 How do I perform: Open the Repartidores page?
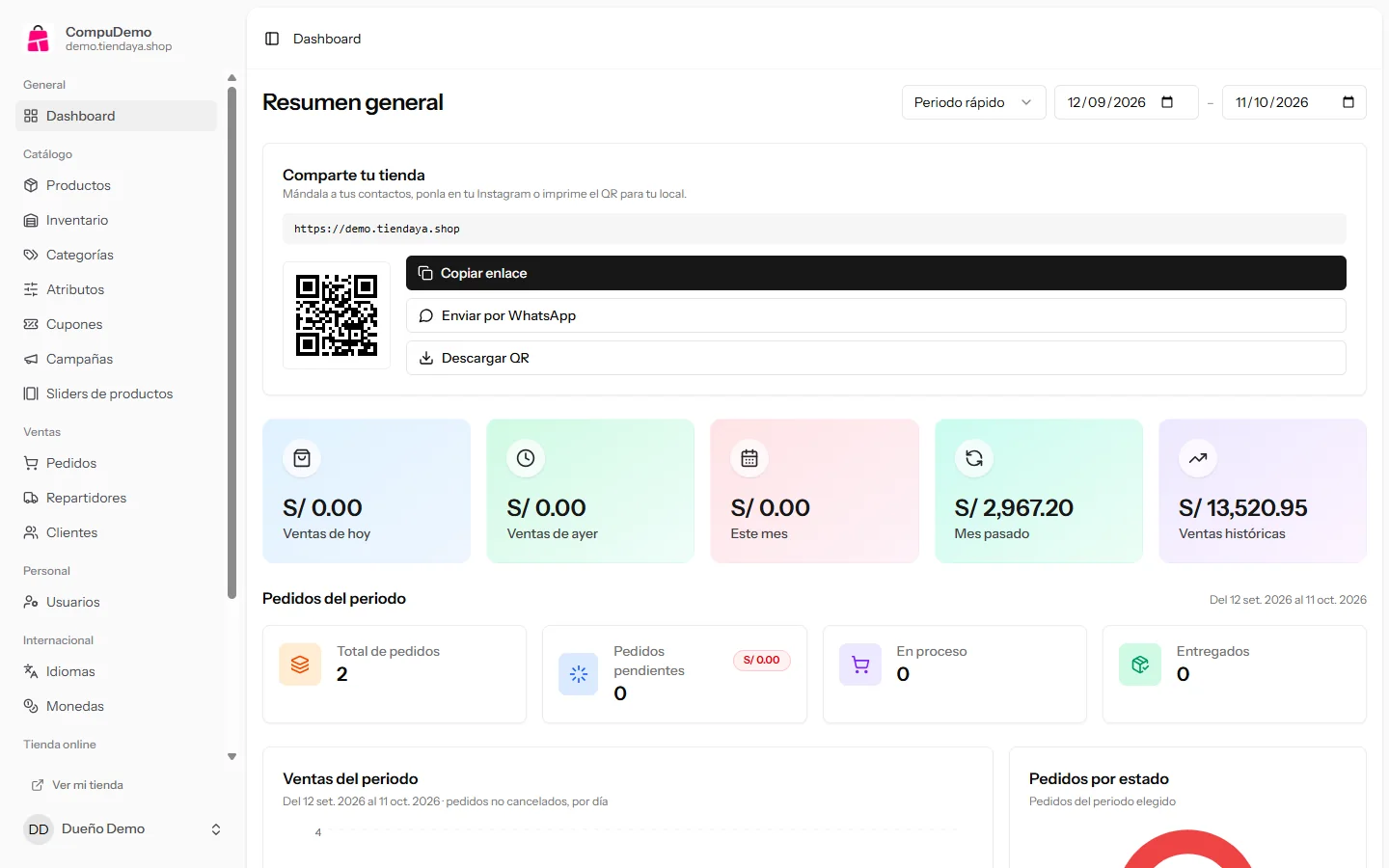(x=116, y=498)
